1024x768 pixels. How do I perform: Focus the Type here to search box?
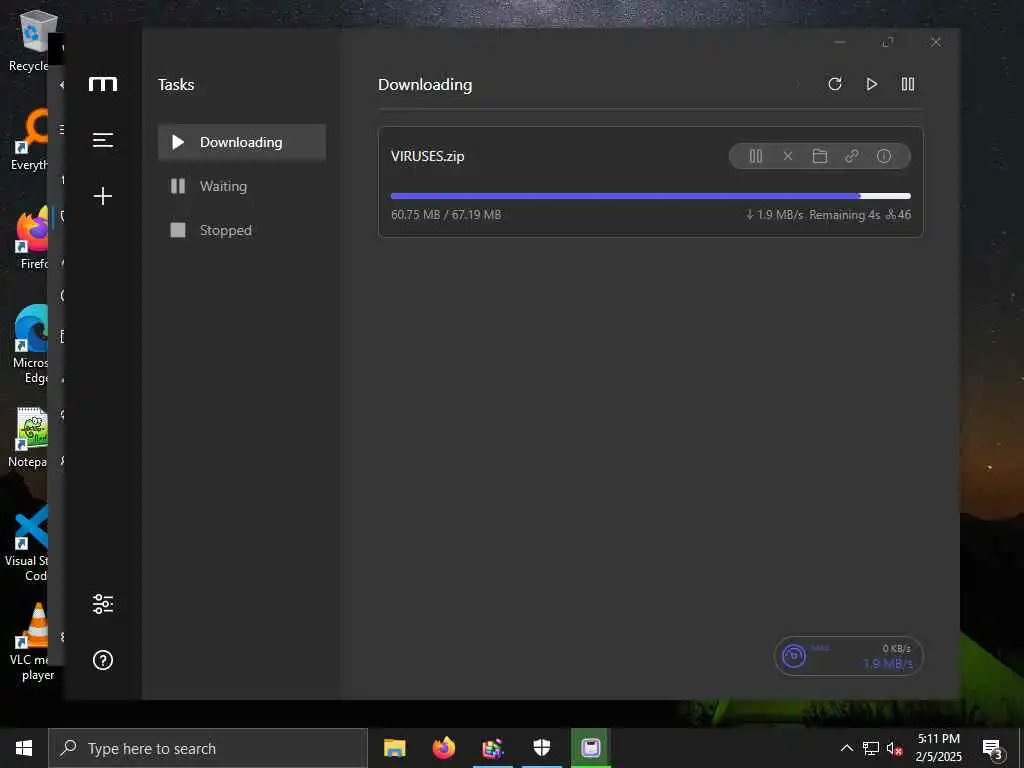tap(208, 748)
